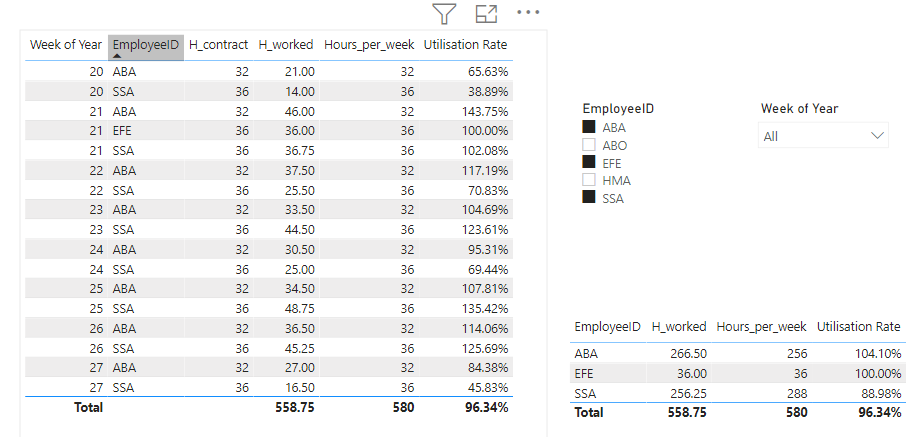Uncheck EFE in the EmployeeID slicer
Viewport: 922px width, 437px height.
(589, 163)
